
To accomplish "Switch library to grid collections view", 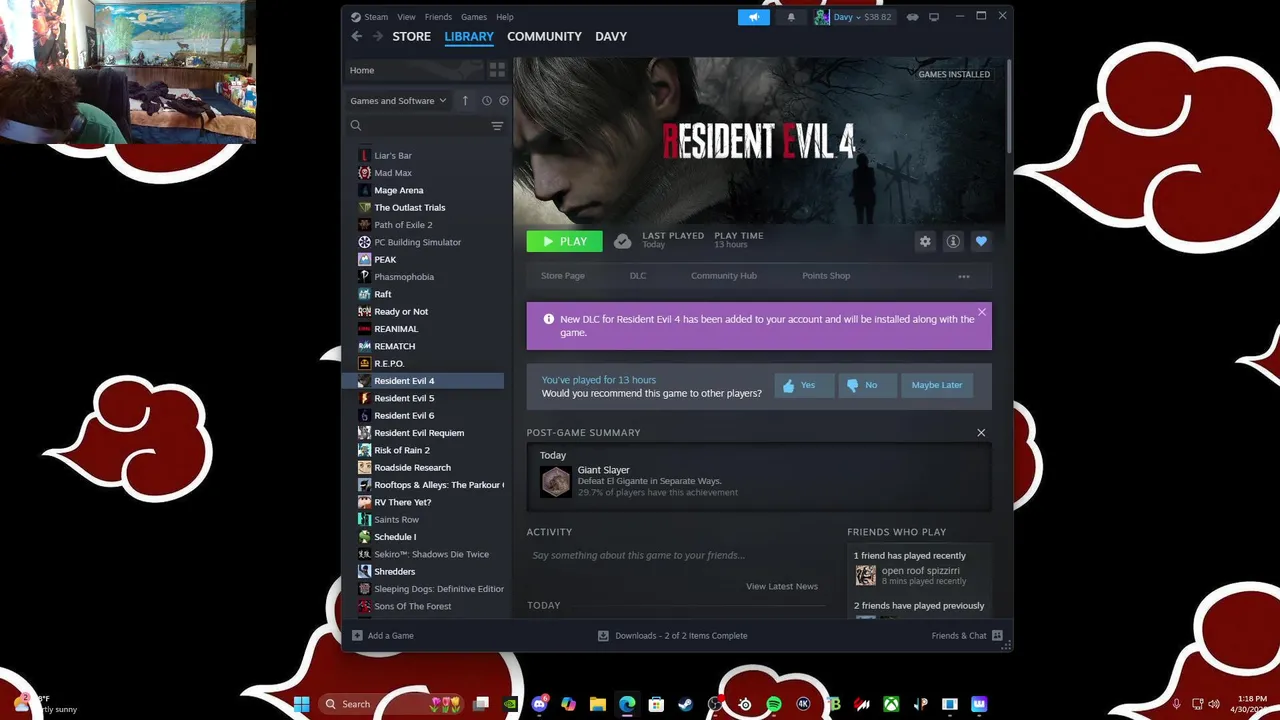I will pos(497,70).
